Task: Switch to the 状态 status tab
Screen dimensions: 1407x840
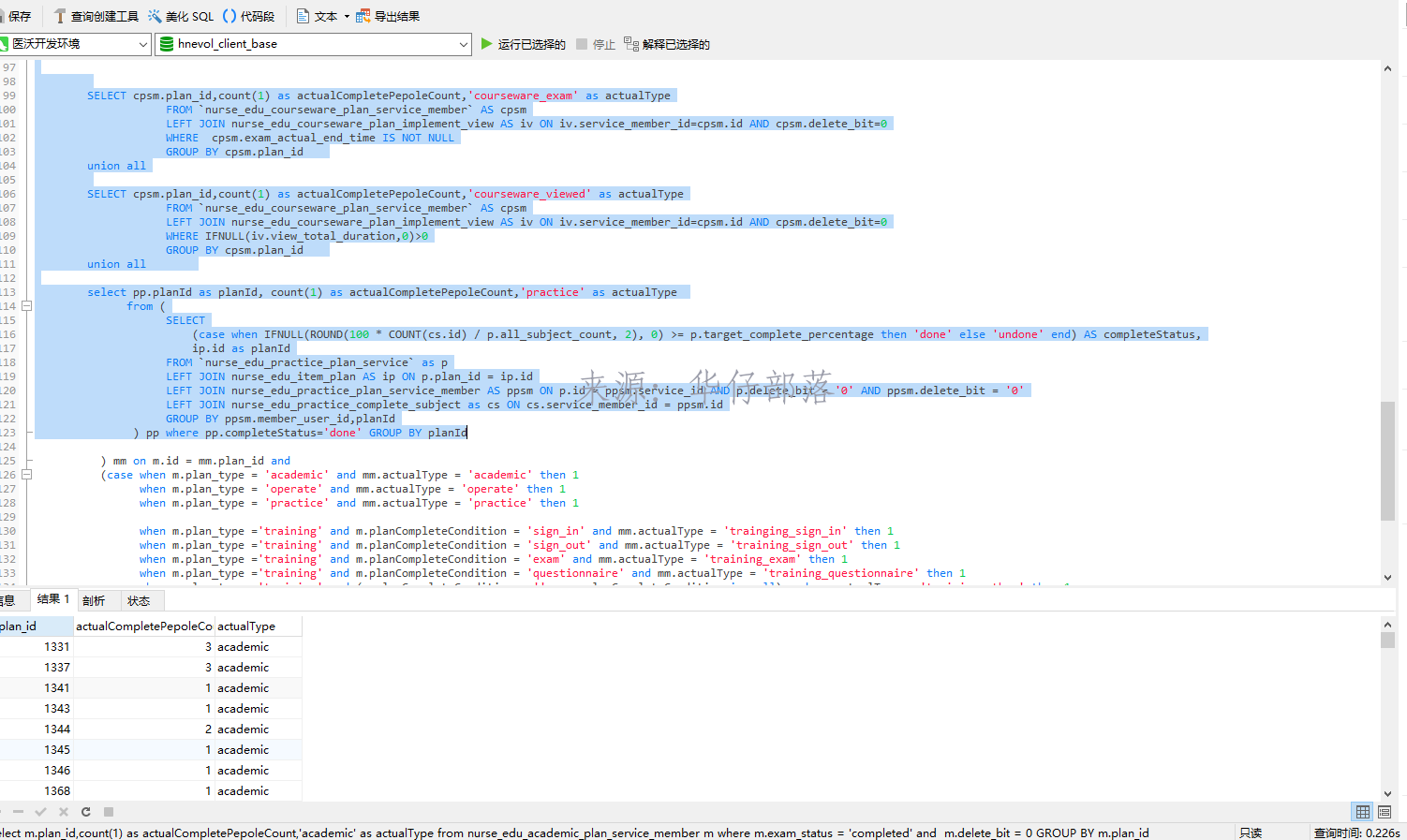Action: coord(139,600)
